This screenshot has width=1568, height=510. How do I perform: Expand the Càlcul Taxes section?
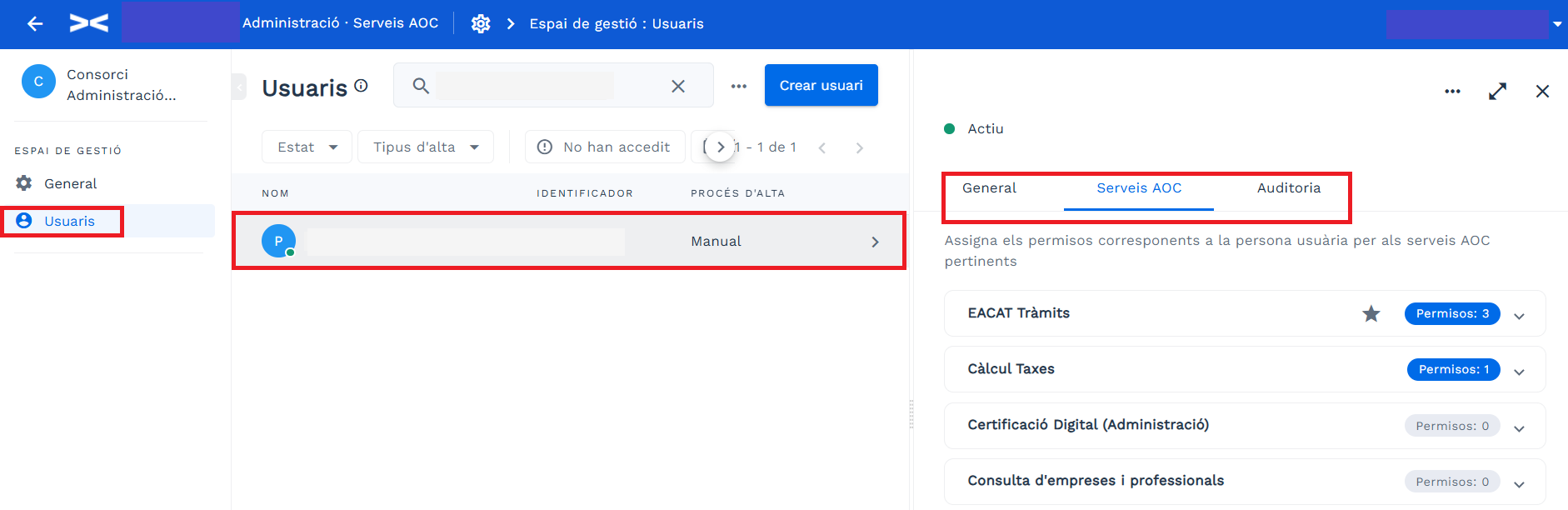(1519, 372)
